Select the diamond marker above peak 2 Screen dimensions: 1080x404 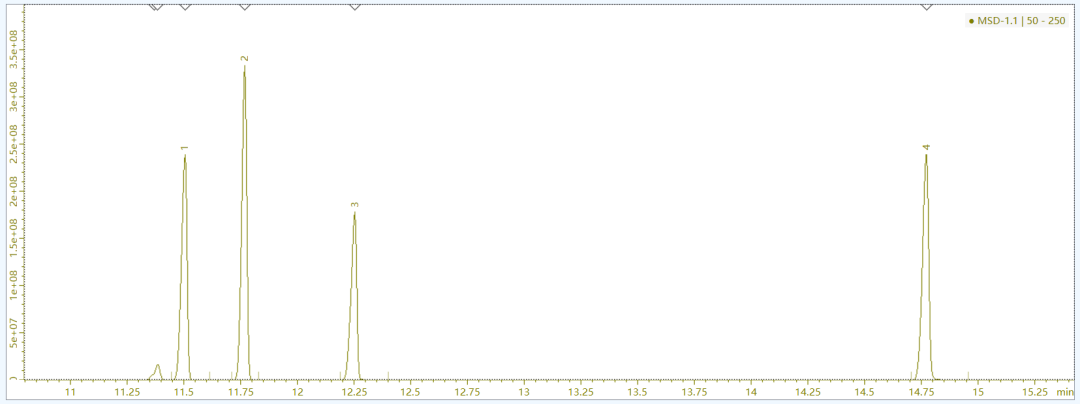tap(245, 6)
